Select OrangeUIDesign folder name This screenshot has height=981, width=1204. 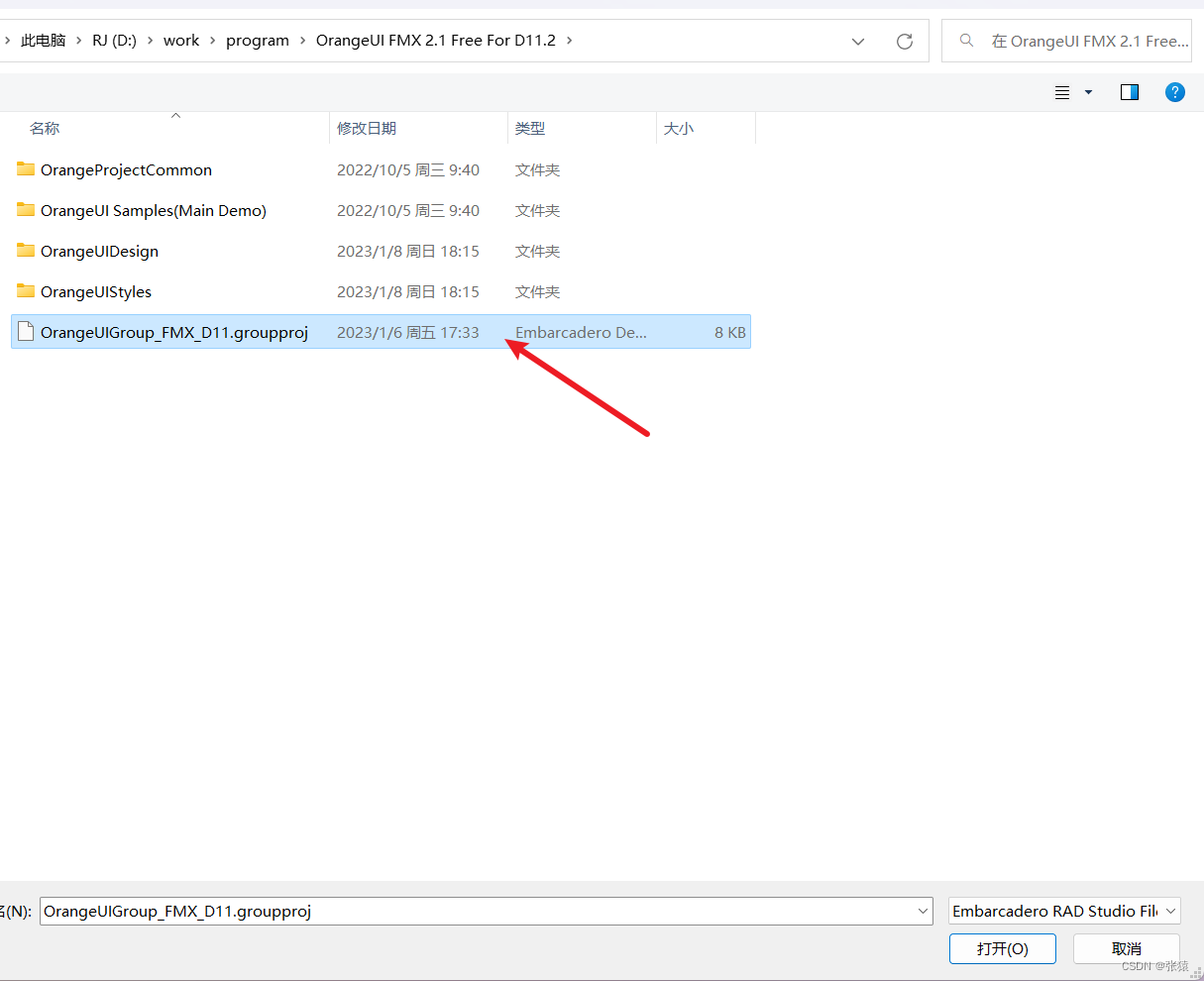tap(99, 251)
